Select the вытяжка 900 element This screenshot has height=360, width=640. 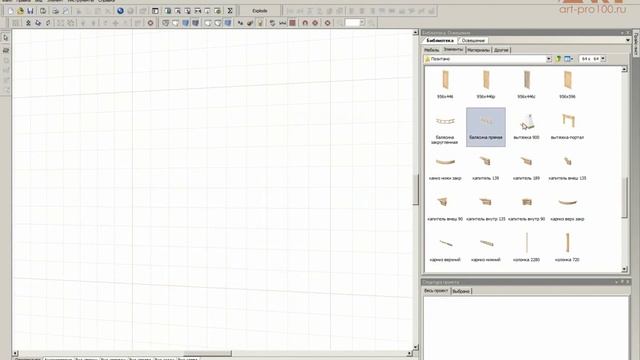(x=527, y=127)
